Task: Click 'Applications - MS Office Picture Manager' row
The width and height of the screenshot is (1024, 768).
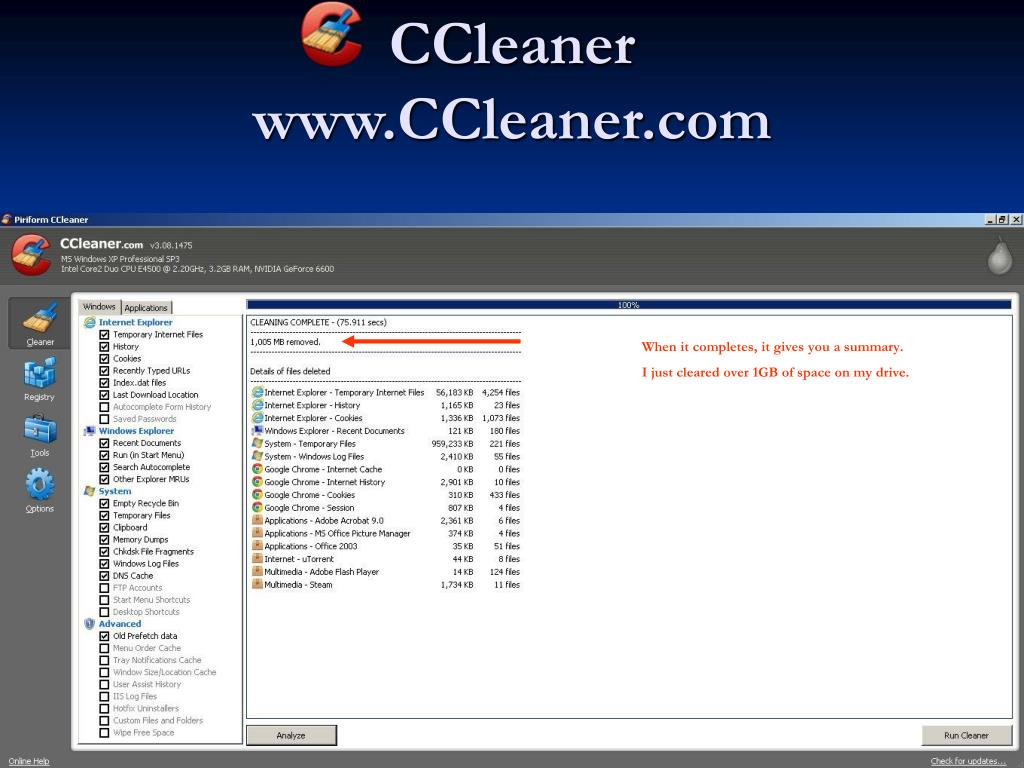Action: click(385, 534)
